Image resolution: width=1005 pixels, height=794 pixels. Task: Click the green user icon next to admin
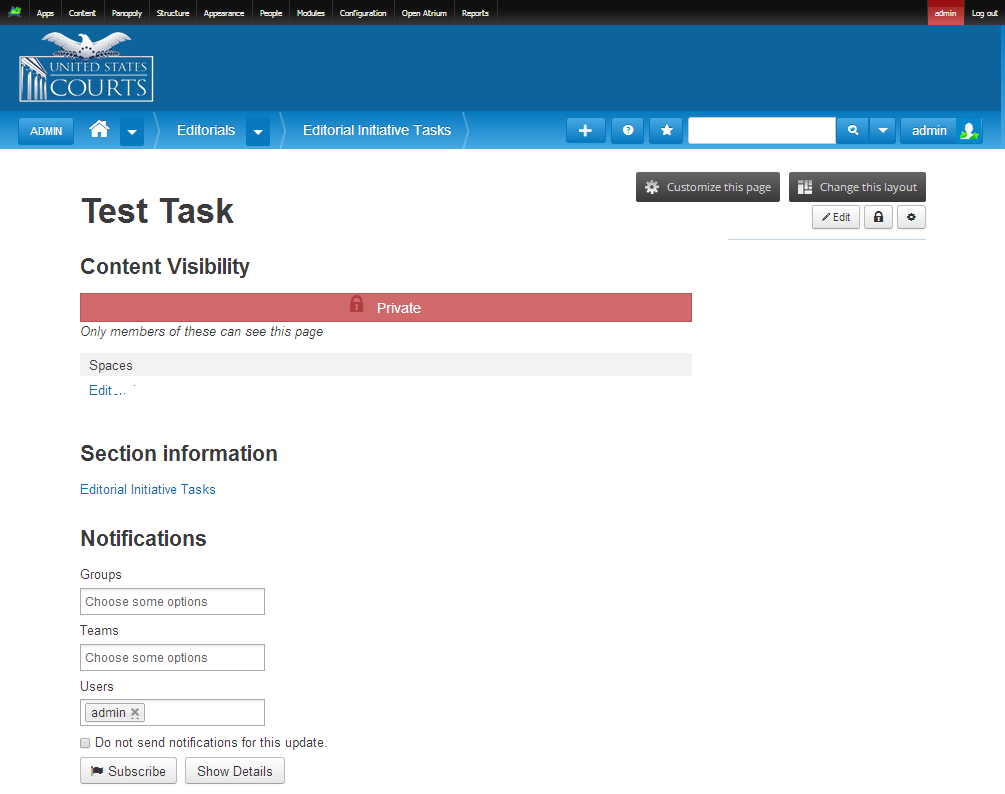pos(968,130)
